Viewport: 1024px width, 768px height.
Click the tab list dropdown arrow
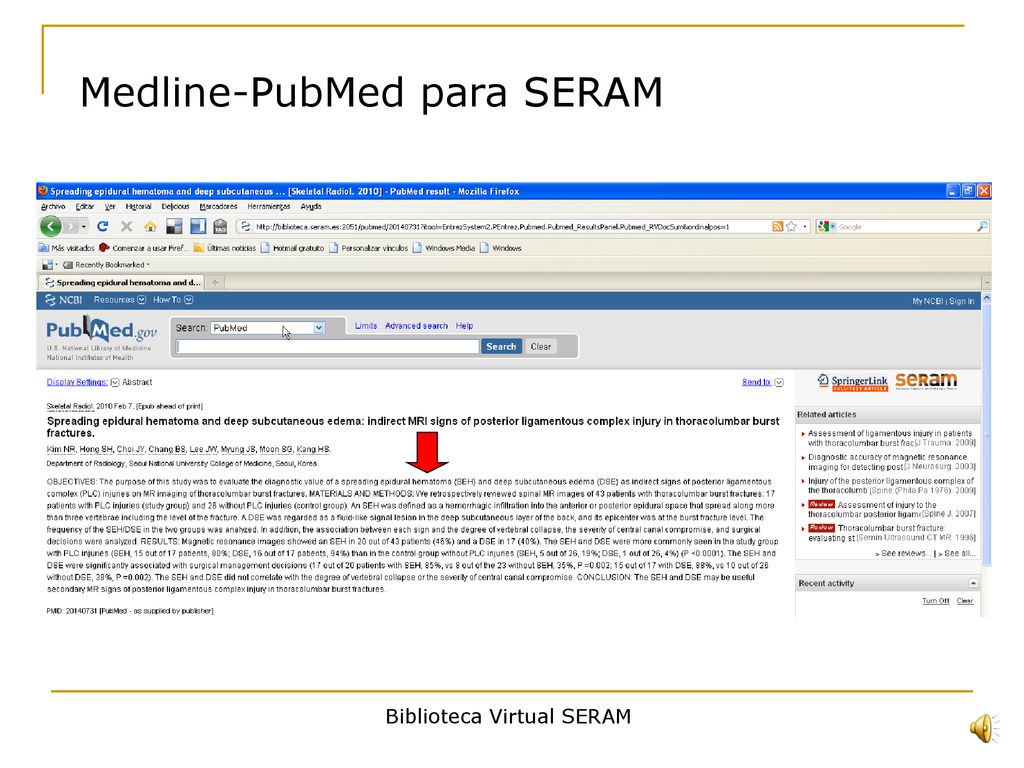click(987, 283)
